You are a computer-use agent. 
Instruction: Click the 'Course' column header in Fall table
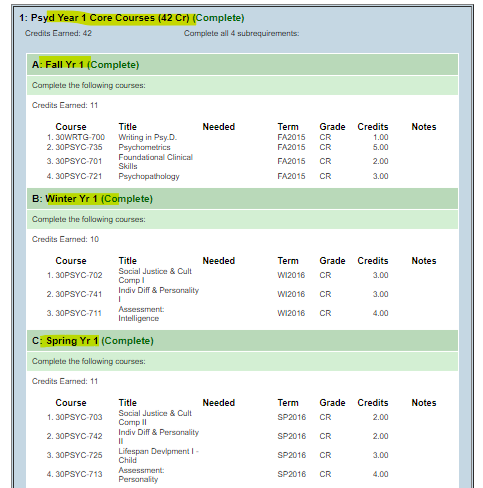click(x=71, y=127)
